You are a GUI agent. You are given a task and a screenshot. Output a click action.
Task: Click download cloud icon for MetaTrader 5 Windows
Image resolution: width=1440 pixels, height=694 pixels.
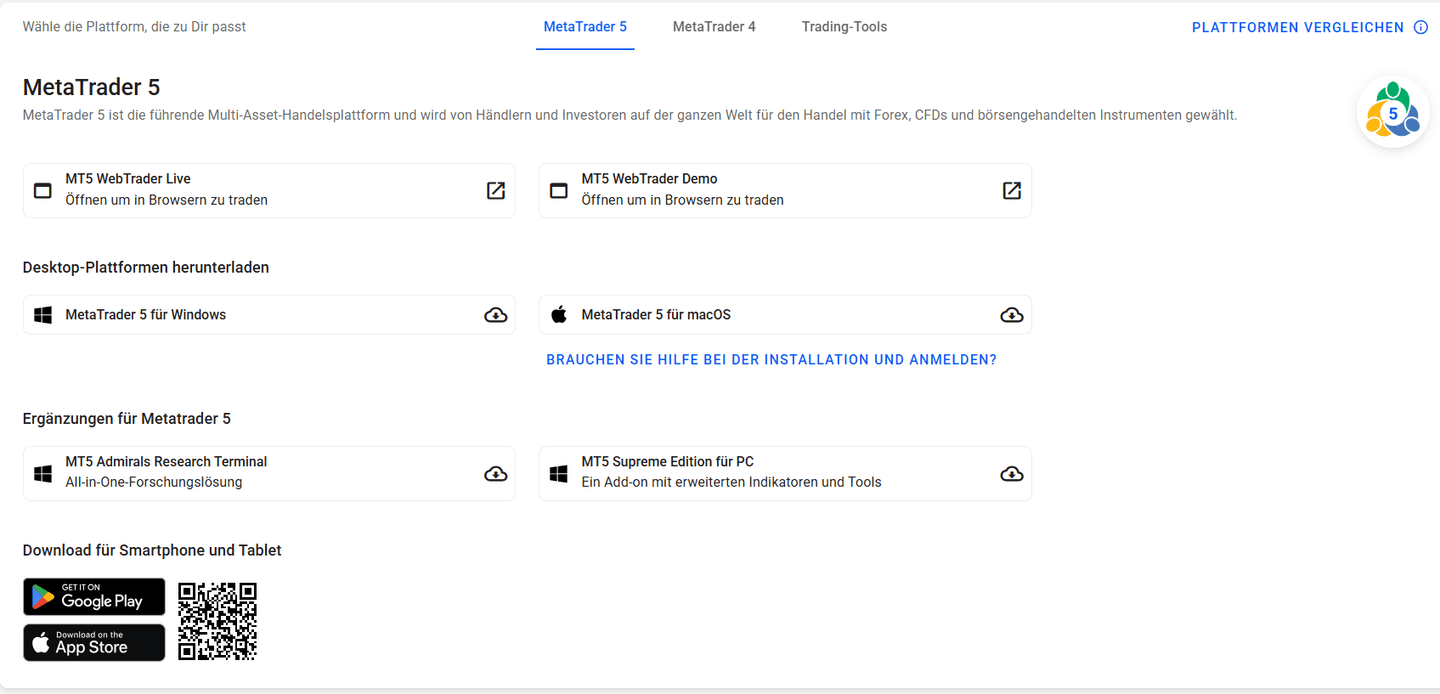(x=496, y=315)
